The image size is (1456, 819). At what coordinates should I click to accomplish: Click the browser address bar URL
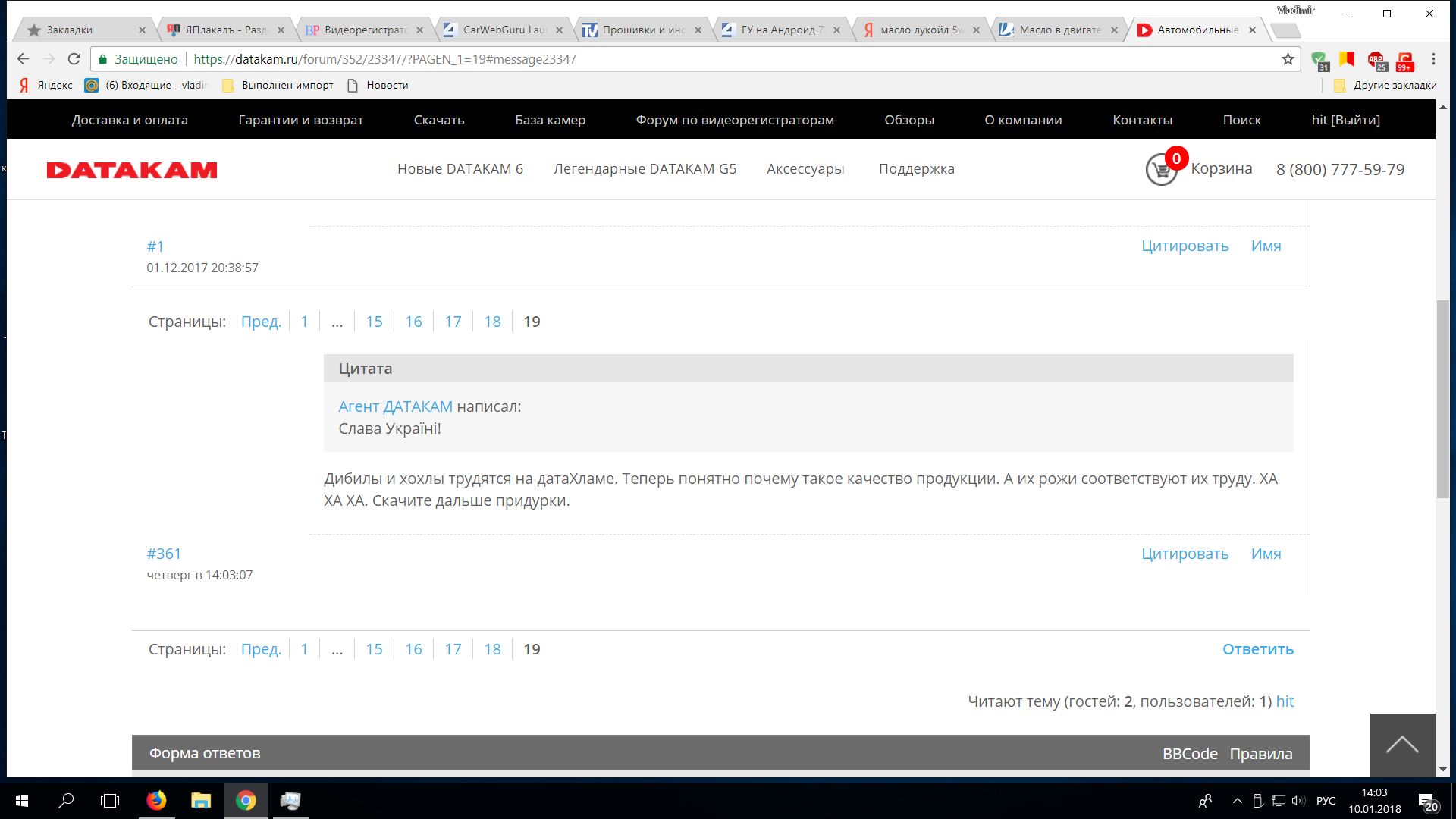pos(384,59)
